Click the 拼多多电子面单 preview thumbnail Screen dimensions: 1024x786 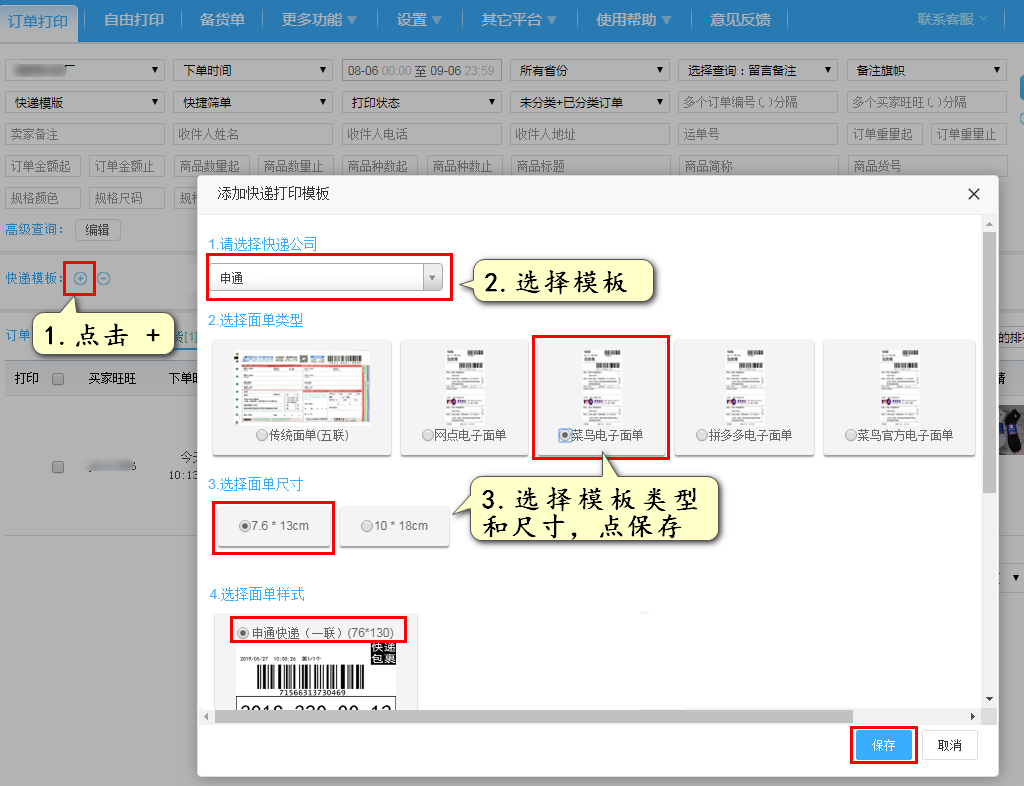pyautogui.click(x=744, y=387)
